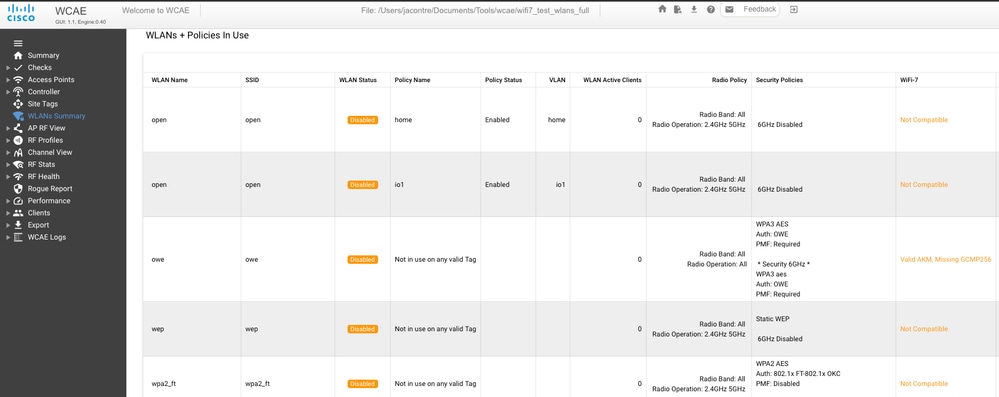
Task: Click the WLANs Summary wifi-lock icon
Action: [18, 116]
